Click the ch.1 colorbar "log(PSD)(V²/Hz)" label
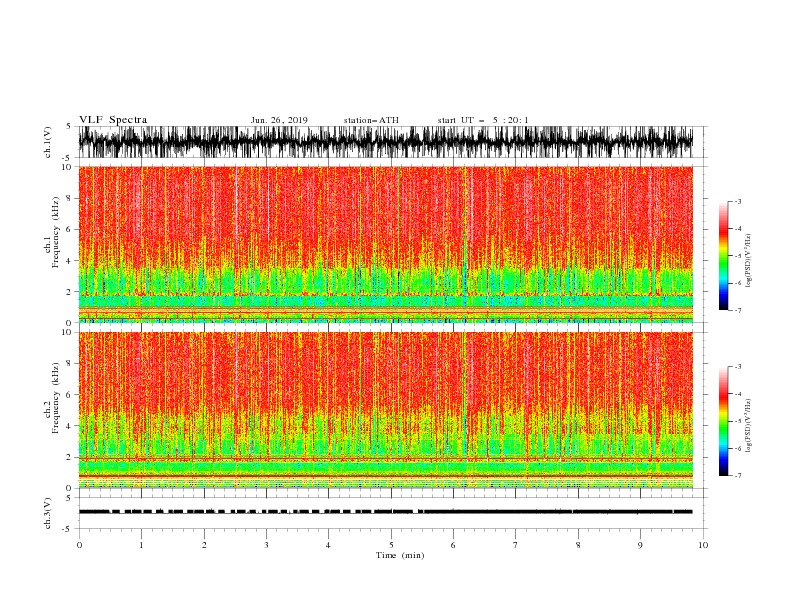The image size is (792, 612). (748, 261)
